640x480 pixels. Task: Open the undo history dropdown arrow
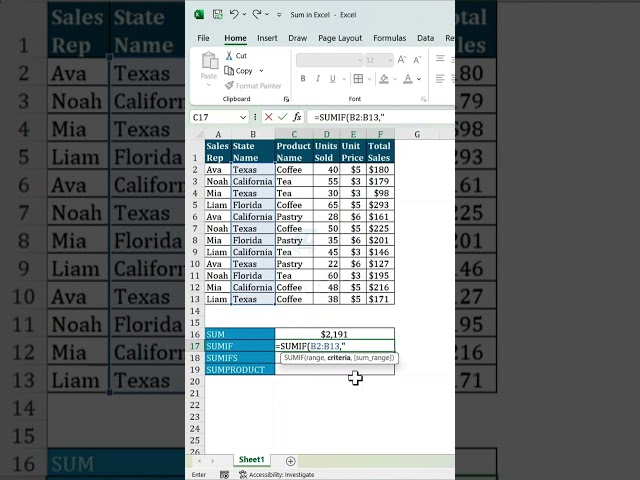click(x=244, y=14)
